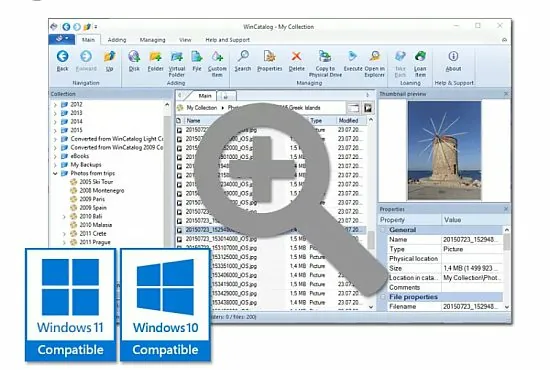Image resolution: width=550 pixels, height=370 pixels.
Task: Click My Collection in the breadcrumb path
Action: (201, 108)
